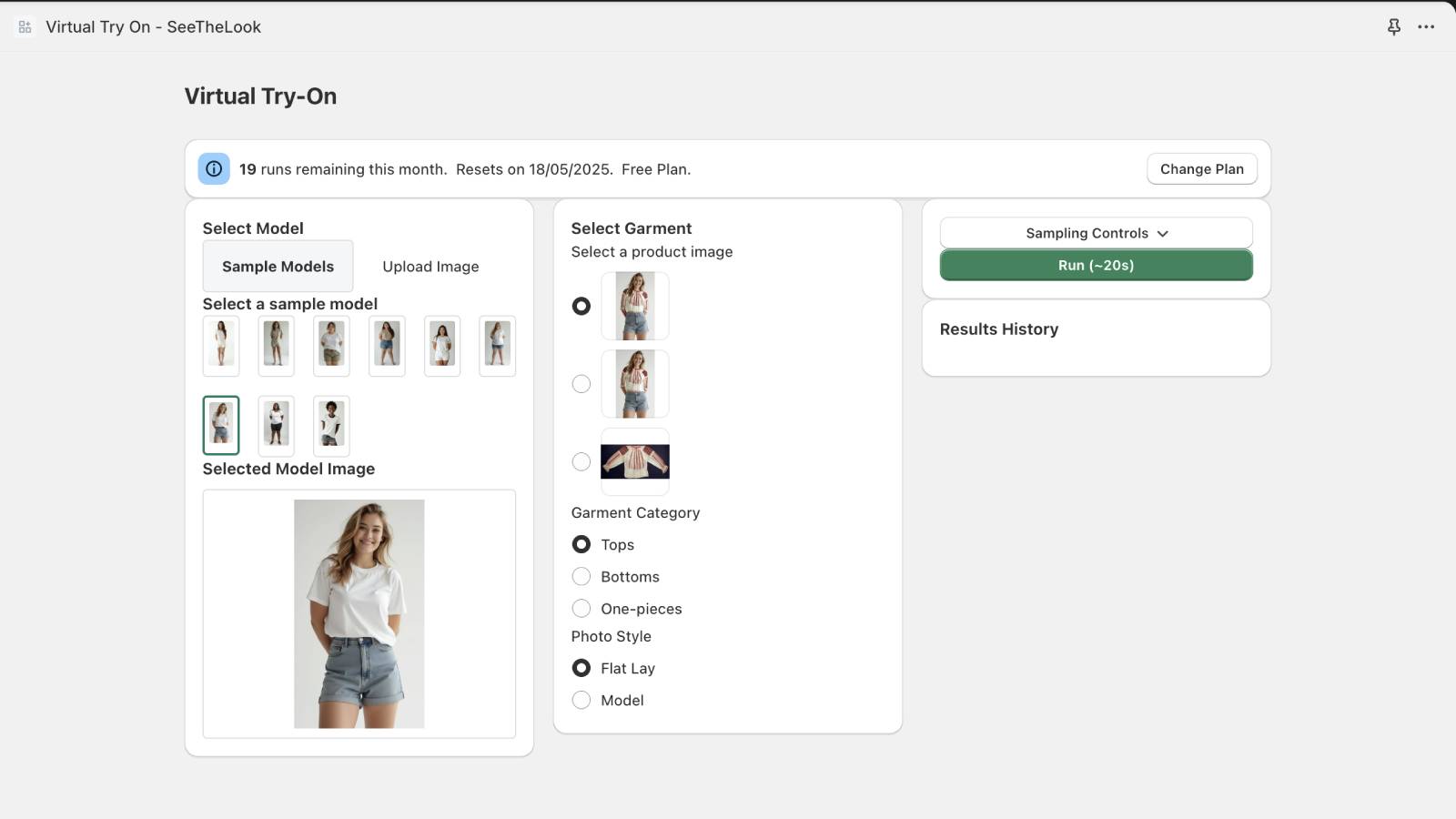The width and height of the screenshot is (1456, 819).
Task: Switch to the Sample Models tab
Action: 278,266
